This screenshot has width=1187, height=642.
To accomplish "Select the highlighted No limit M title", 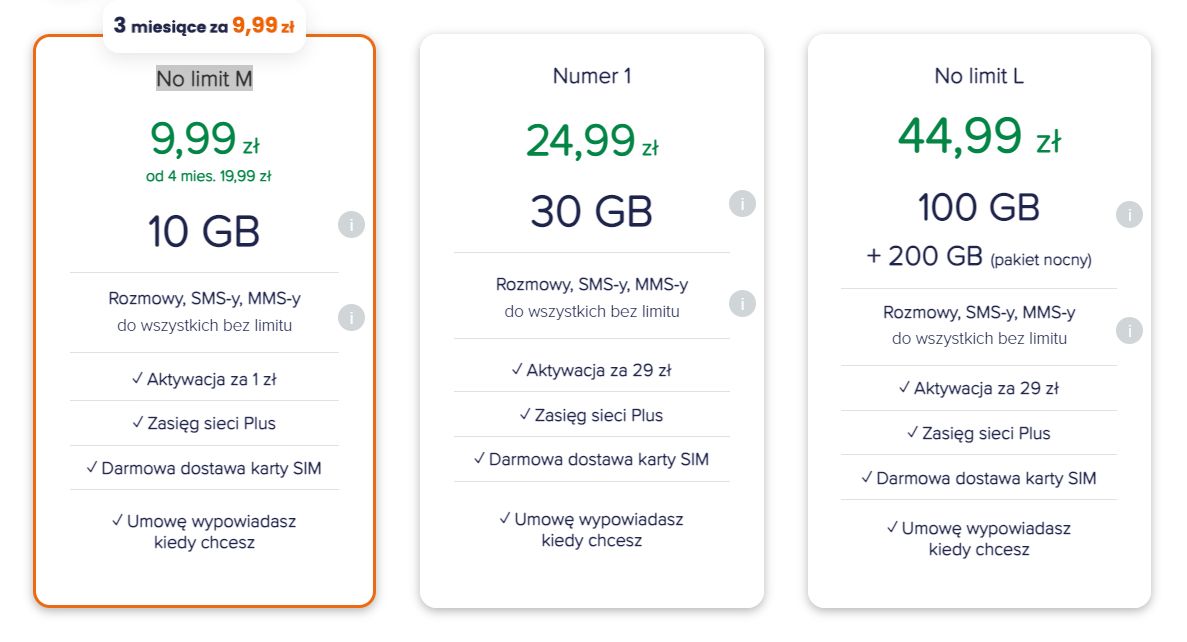I will 204,78.
